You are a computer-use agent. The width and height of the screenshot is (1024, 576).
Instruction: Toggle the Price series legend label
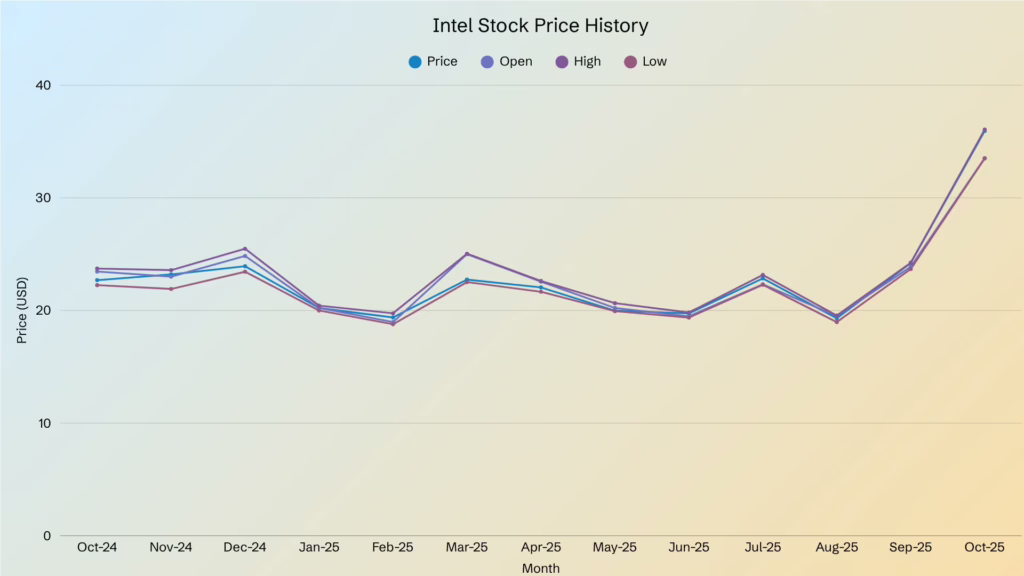click(442, 62)
